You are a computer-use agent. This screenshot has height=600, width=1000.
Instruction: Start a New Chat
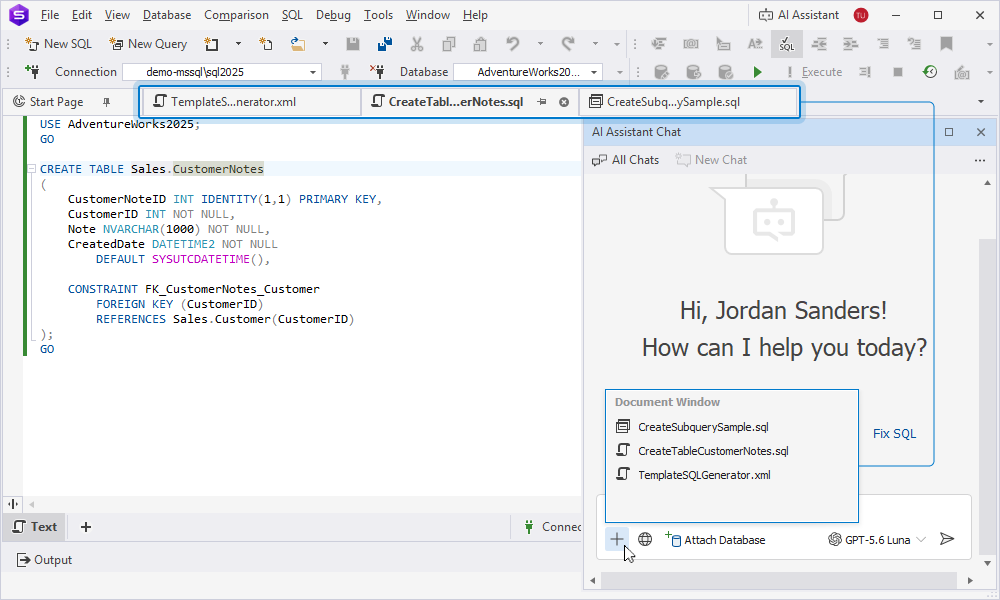[x=711, y=160]
